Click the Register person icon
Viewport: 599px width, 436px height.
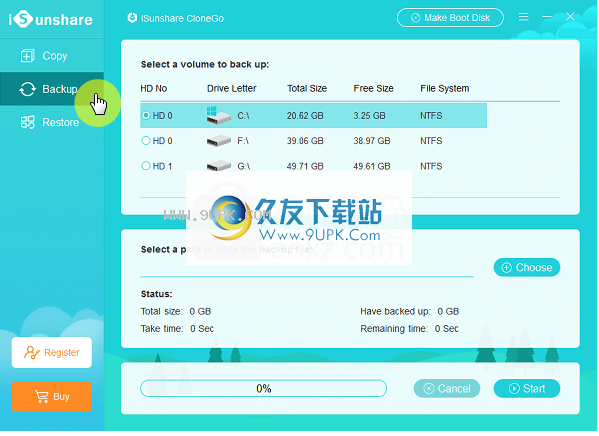point(31,352)
